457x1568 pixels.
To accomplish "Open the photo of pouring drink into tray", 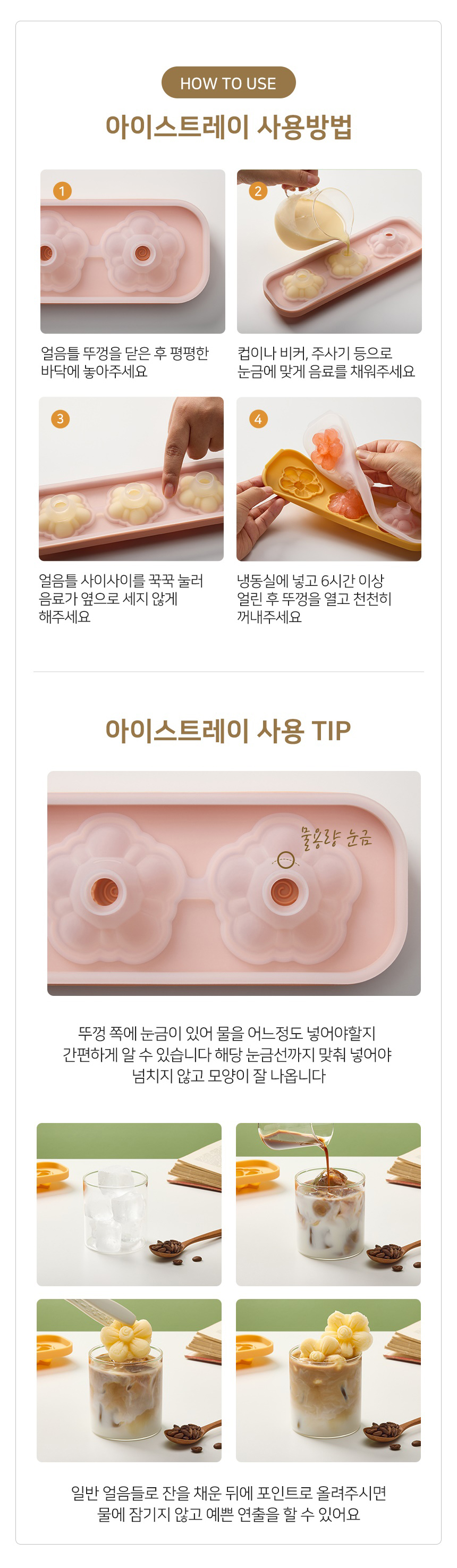I will click(x=329, y=251).
